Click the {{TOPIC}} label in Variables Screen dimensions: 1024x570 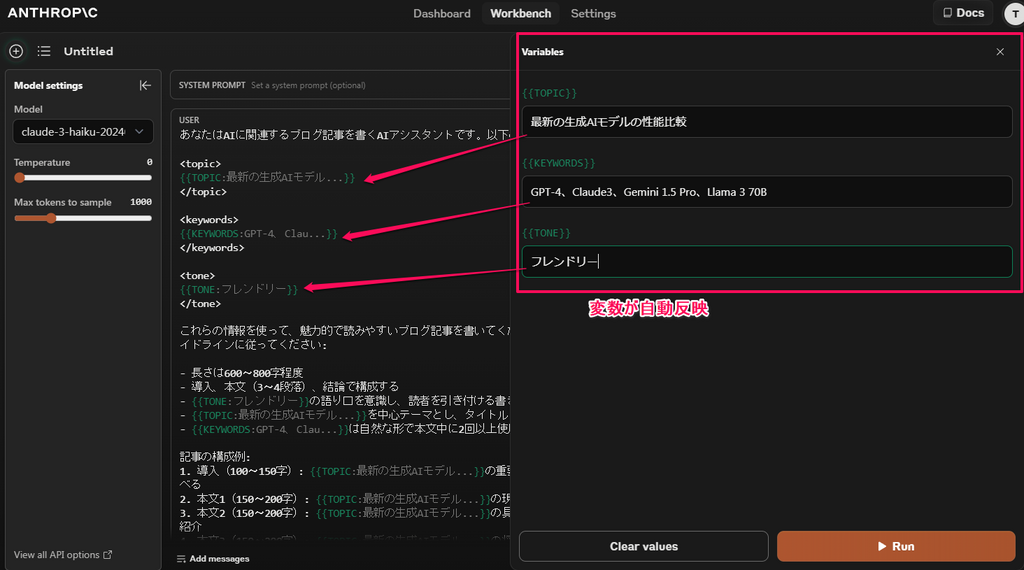point(549,93)
